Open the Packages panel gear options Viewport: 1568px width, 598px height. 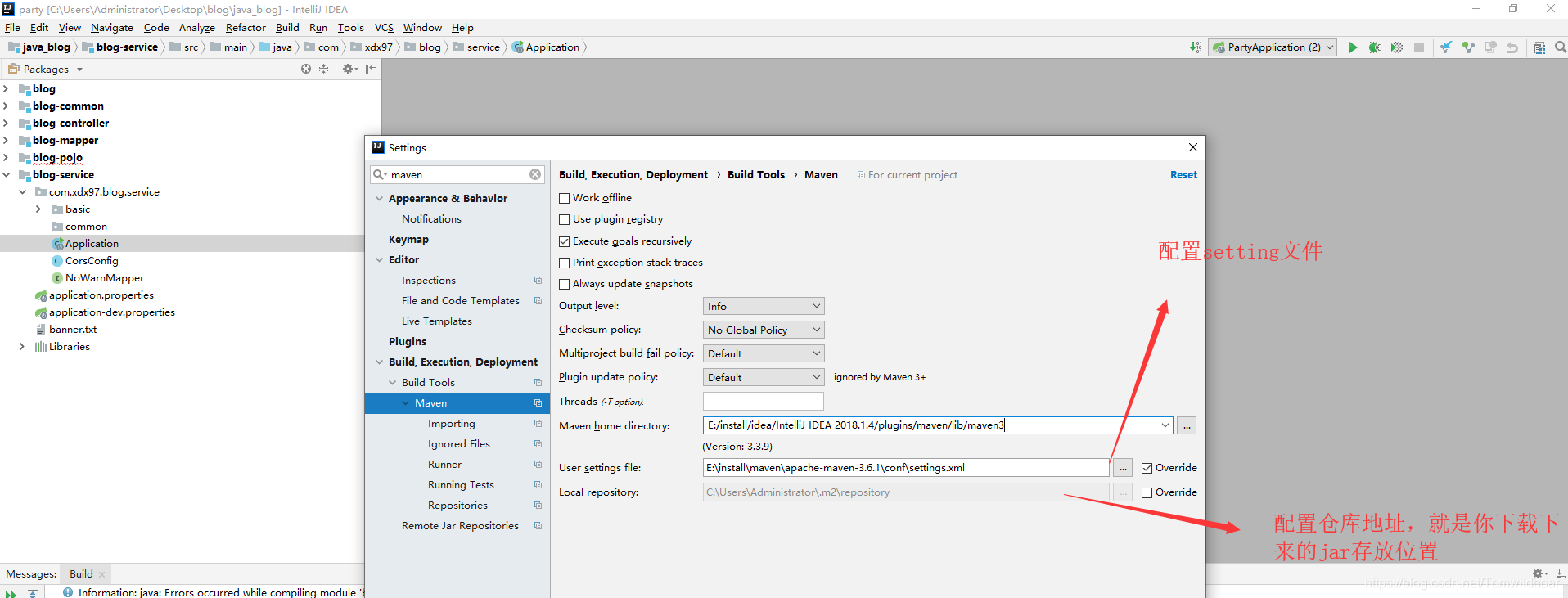[349, 69]
